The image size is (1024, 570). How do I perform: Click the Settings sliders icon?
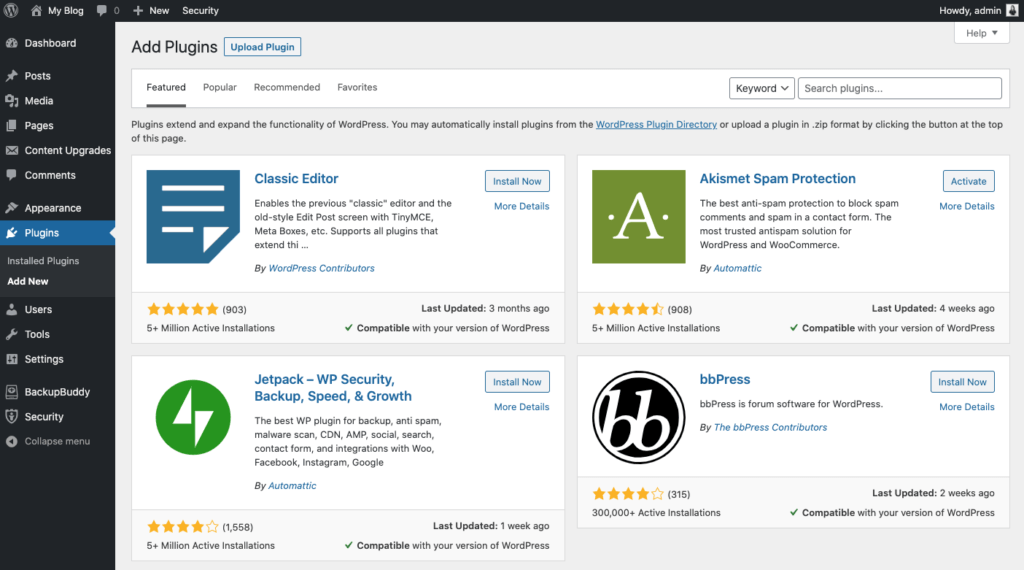[x=12, y=359]
